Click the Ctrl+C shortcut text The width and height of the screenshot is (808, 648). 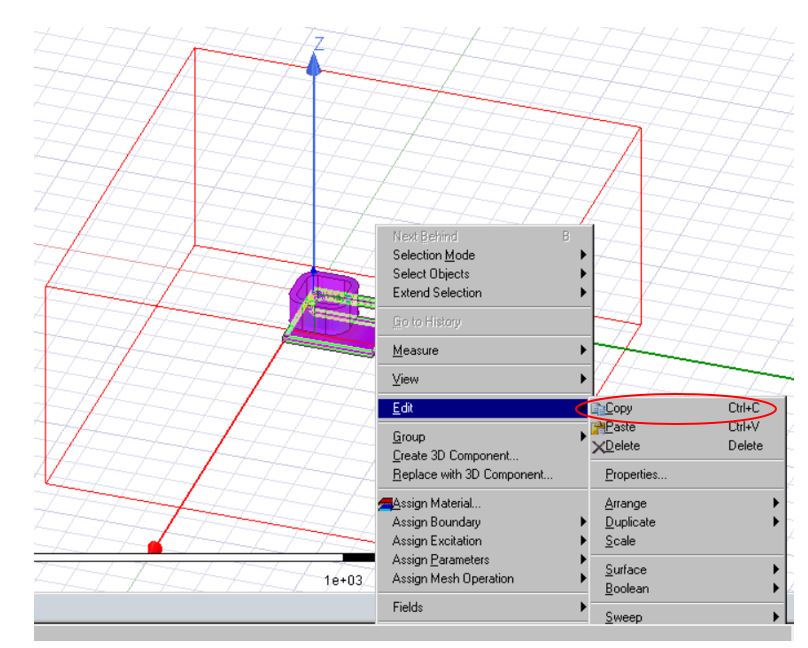coord(744,408)
